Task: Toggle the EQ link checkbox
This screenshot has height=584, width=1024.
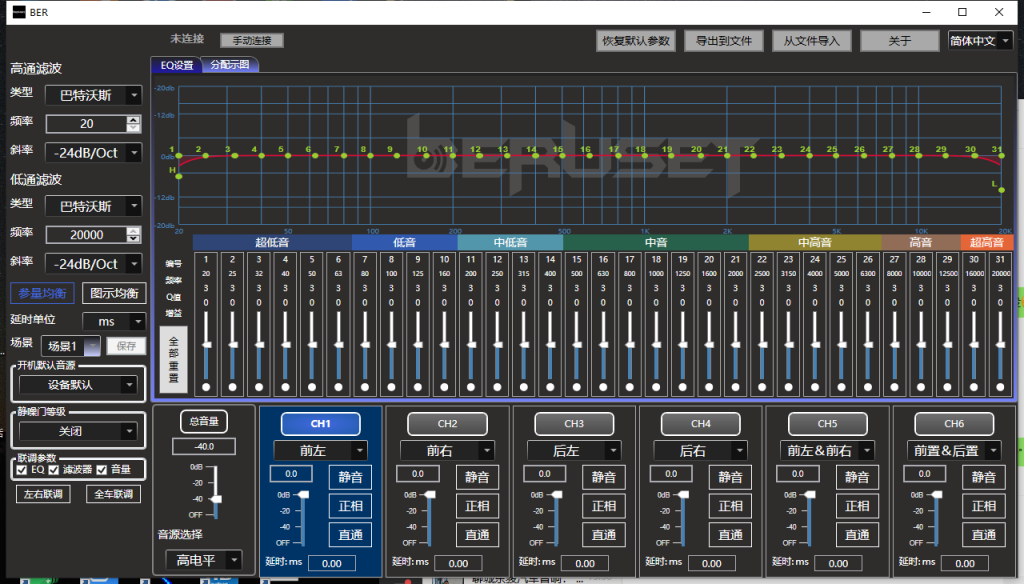Action: point(22,470)
